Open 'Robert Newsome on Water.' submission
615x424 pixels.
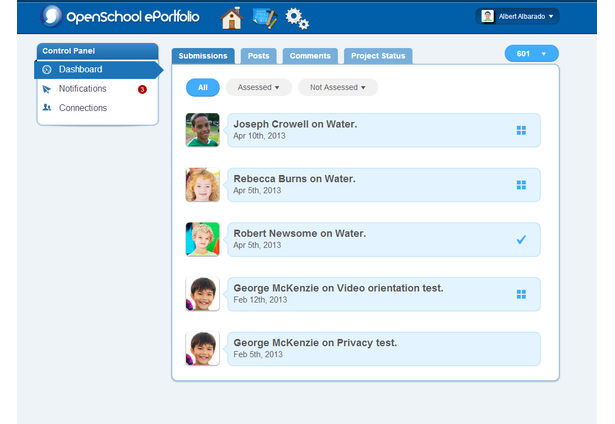pyautogui.click(x=384, y=240)
